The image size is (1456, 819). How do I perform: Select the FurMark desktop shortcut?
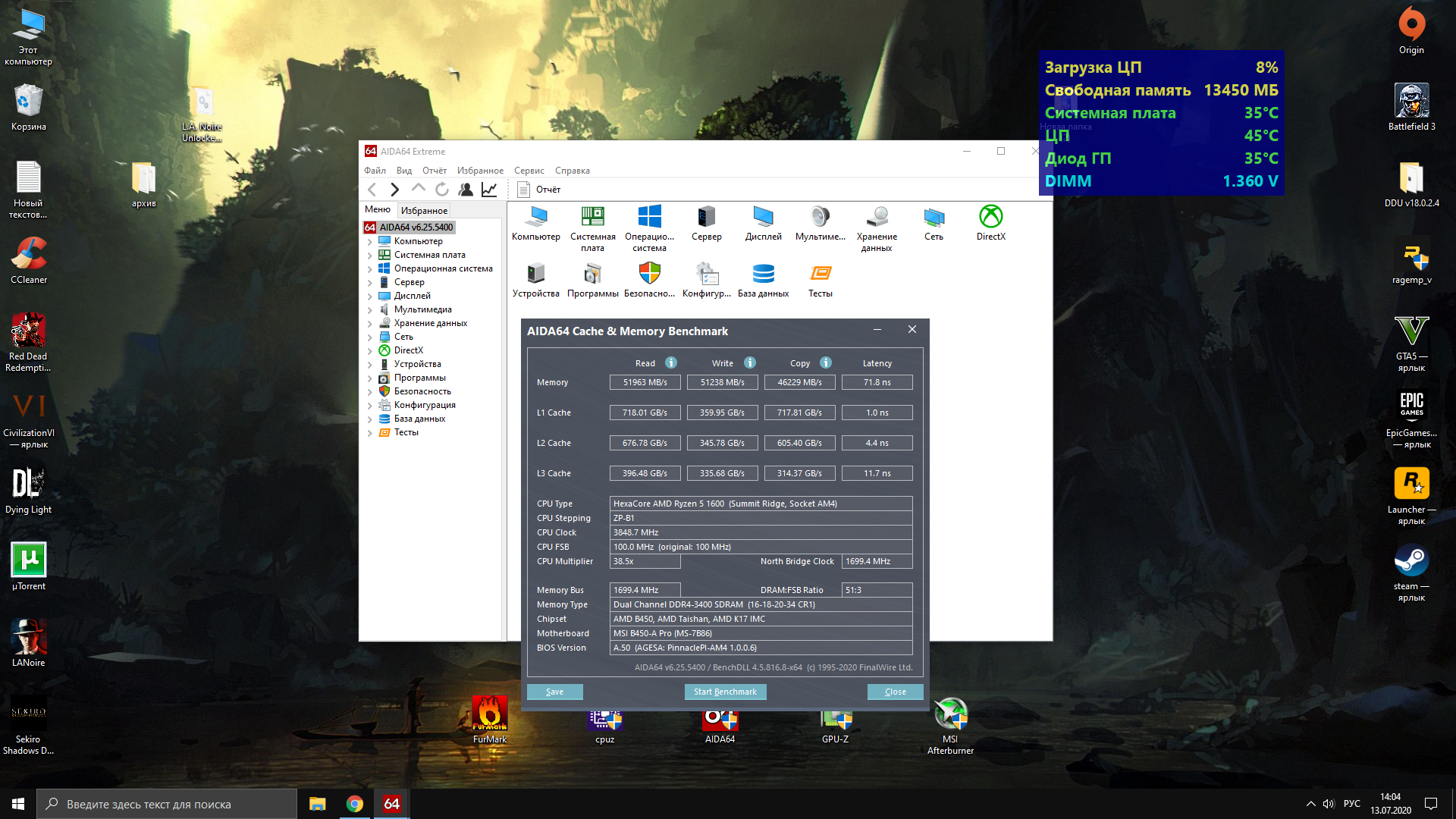[x=490, y=720]
